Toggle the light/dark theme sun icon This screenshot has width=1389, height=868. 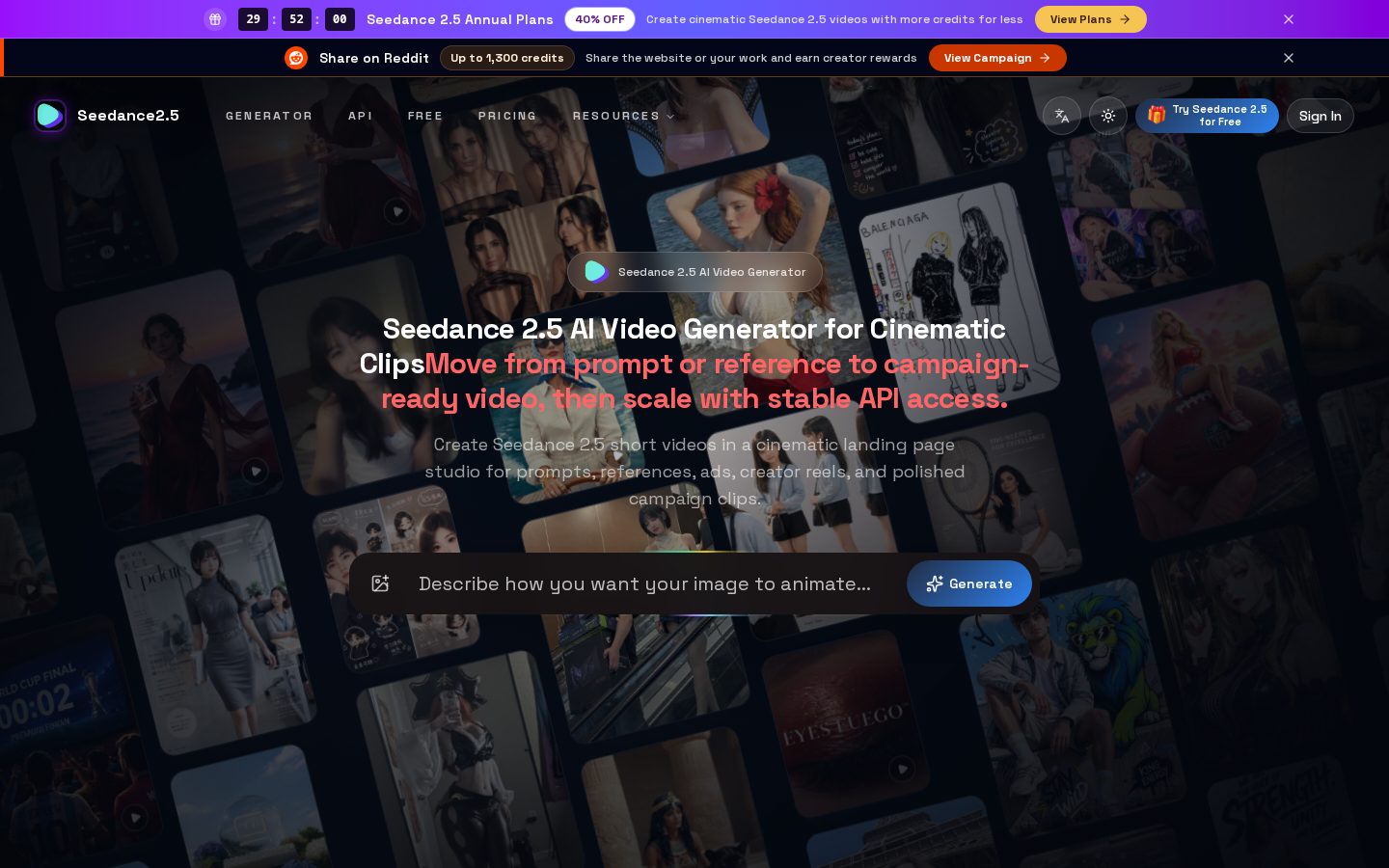tap(1108, 116)
